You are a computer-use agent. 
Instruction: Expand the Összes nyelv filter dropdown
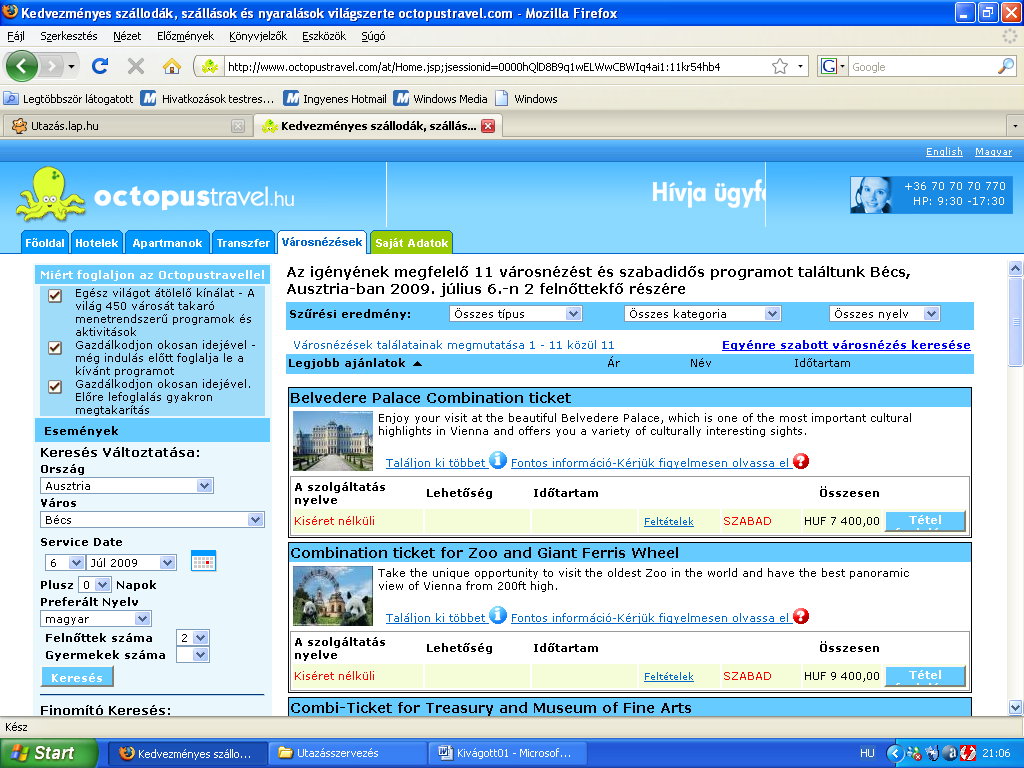point(884,314)
